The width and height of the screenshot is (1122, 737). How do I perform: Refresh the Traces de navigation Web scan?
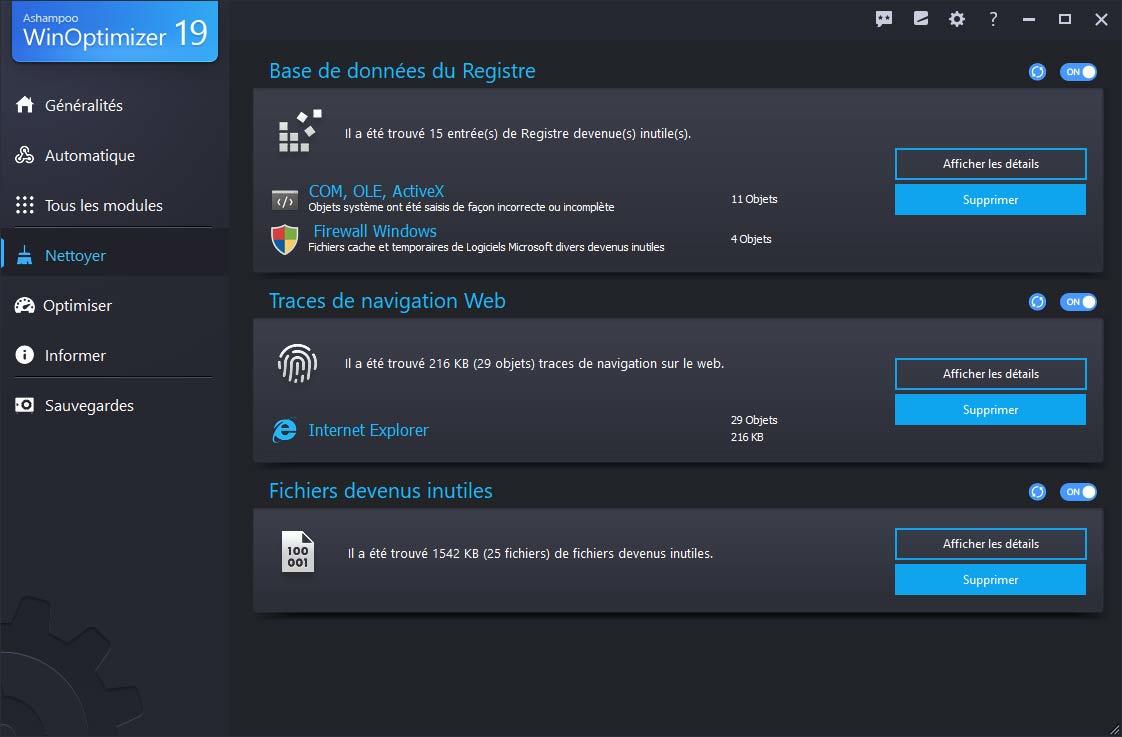coord(1038,302)
